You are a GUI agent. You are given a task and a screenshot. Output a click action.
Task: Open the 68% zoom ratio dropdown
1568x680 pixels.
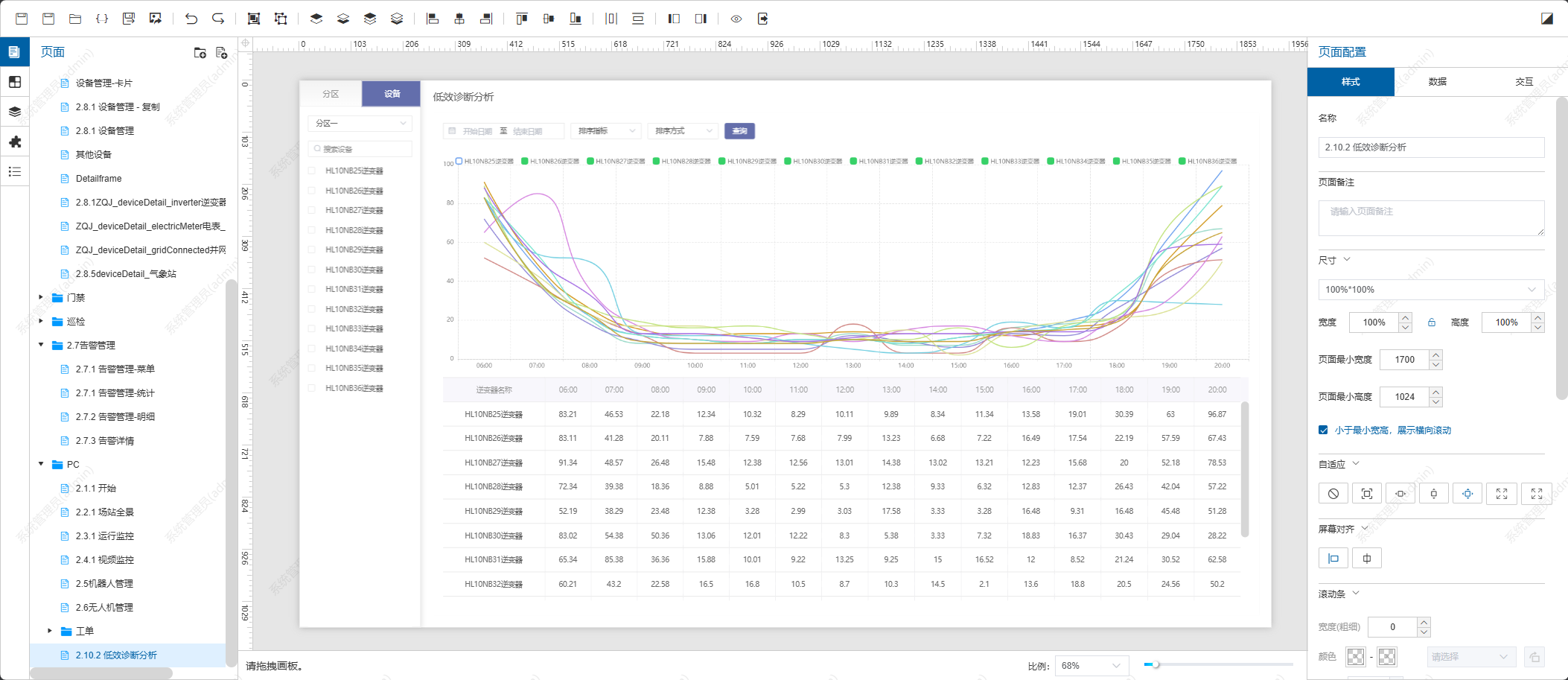pyautogui.click(x=1091, y=666)
